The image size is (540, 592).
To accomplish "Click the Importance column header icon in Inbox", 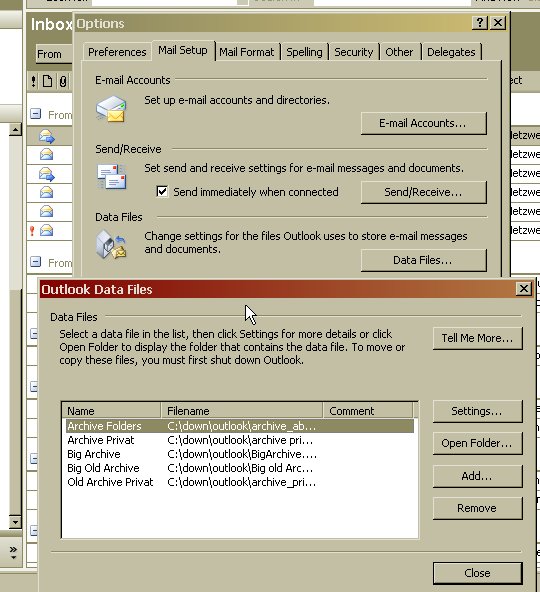I will (34, 81).
